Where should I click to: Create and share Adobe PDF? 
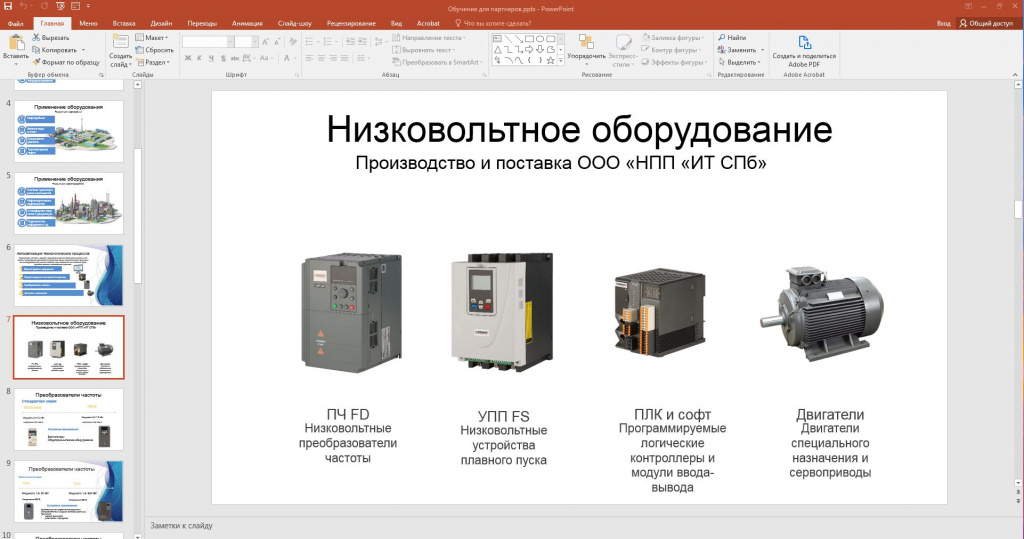pyautogui.click(x=804, y=51)
